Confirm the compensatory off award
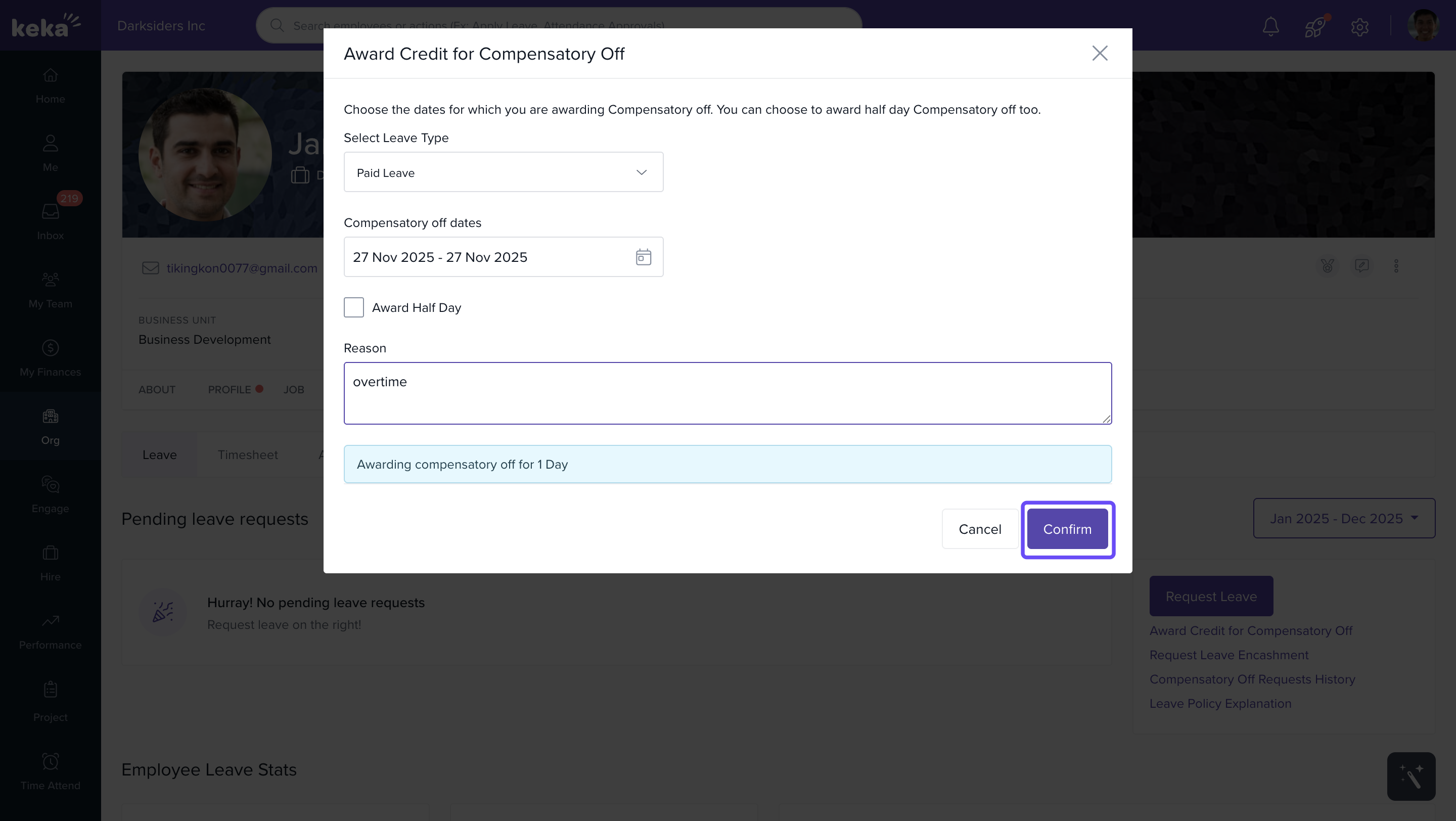The height and width of the screenshot is (821, 1456). (x=1067, y=529)
